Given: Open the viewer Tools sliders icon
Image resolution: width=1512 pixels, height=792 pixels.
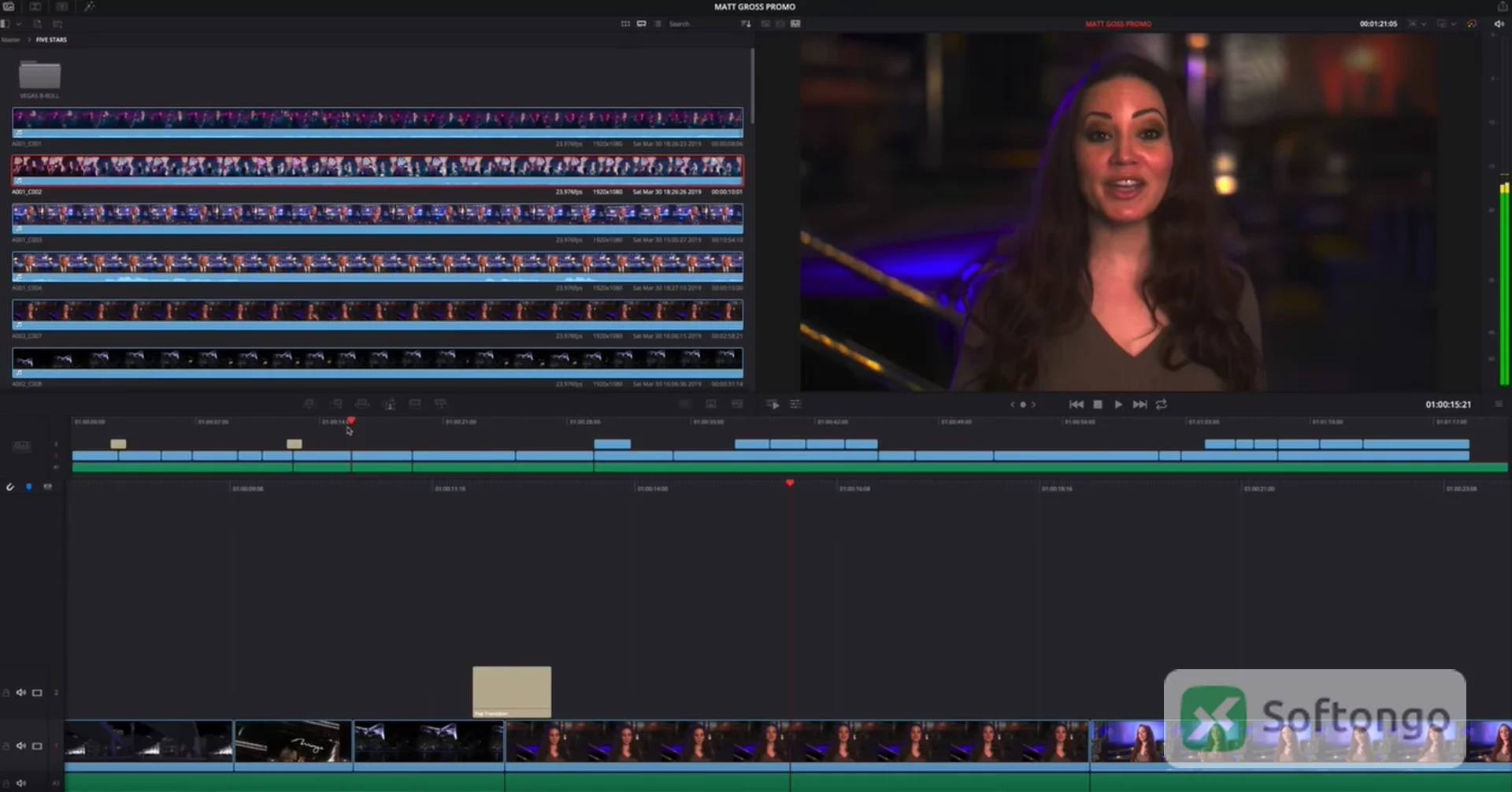Looking at the screenshot, I should [795, 404].
